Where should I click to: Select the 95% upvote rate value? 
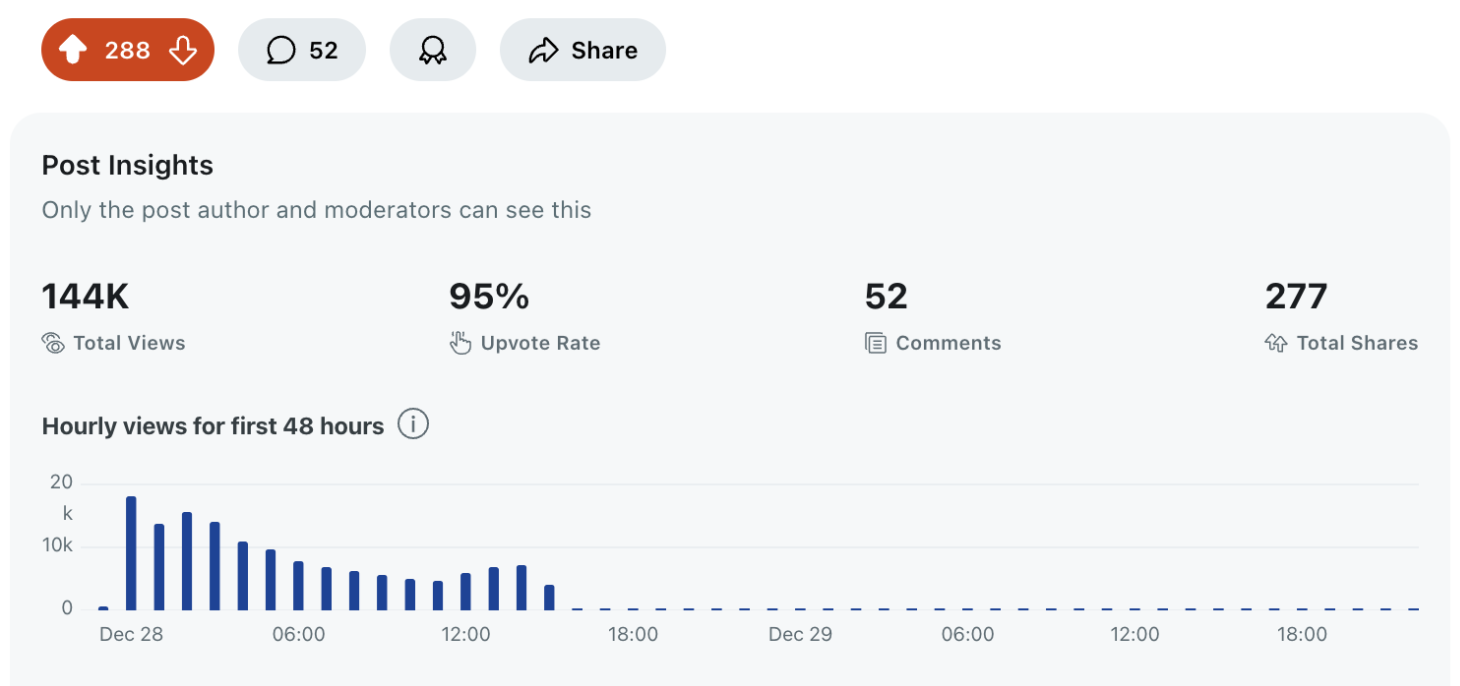click(489, 297)
